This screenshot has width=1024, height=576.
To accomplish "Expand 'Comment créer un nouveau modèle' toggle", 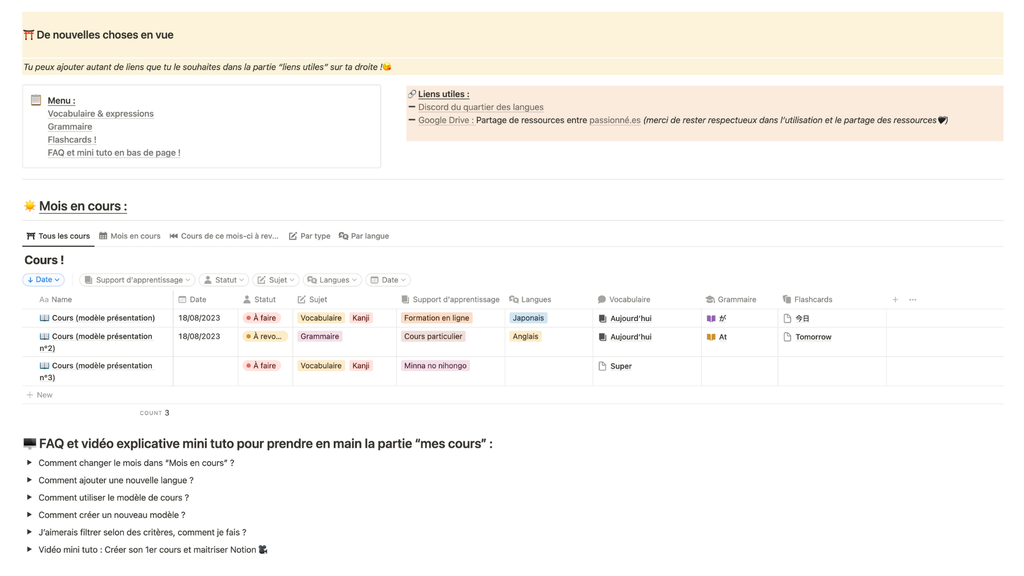I will [29, 515].
